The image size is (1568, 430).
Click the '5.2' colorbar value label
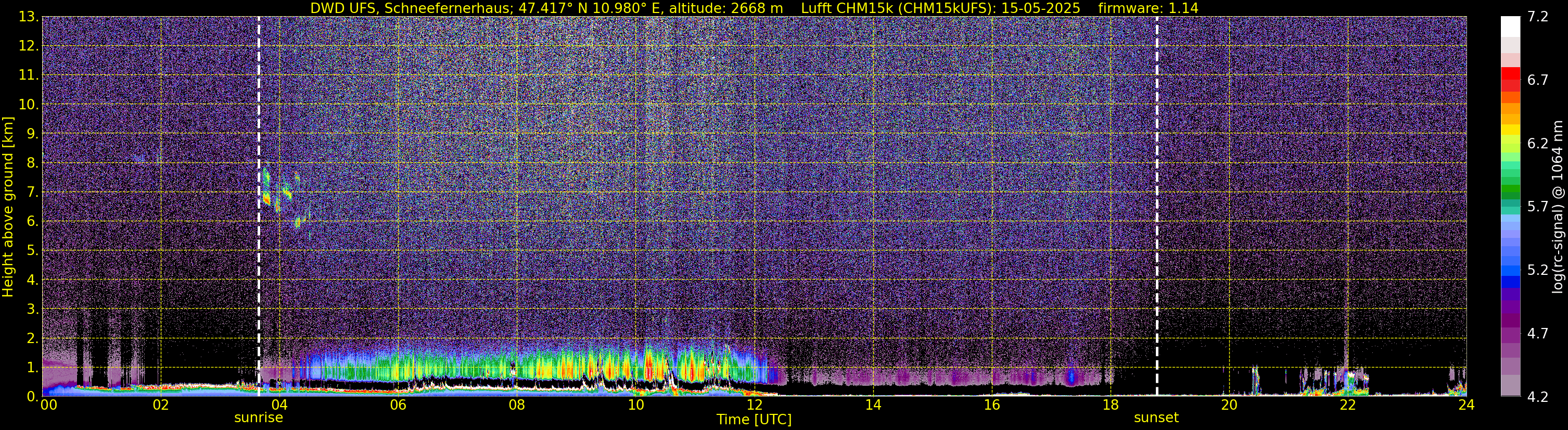(x=1538, y=270)
